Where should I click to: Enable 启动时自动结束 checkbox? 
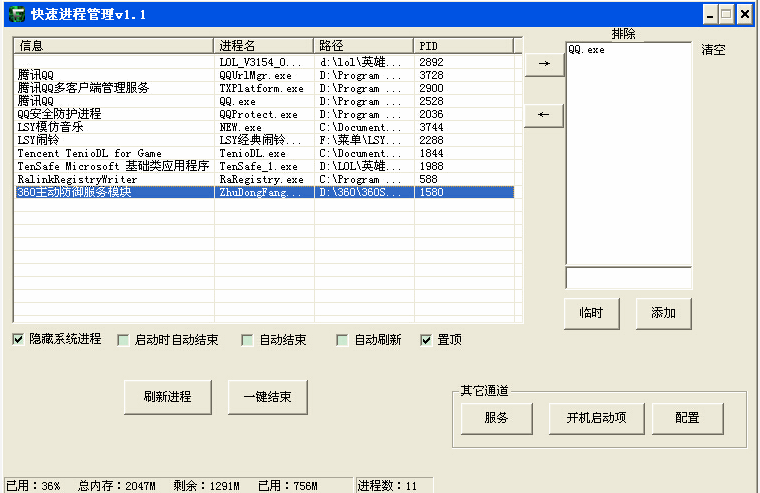(x=123, y=340)
